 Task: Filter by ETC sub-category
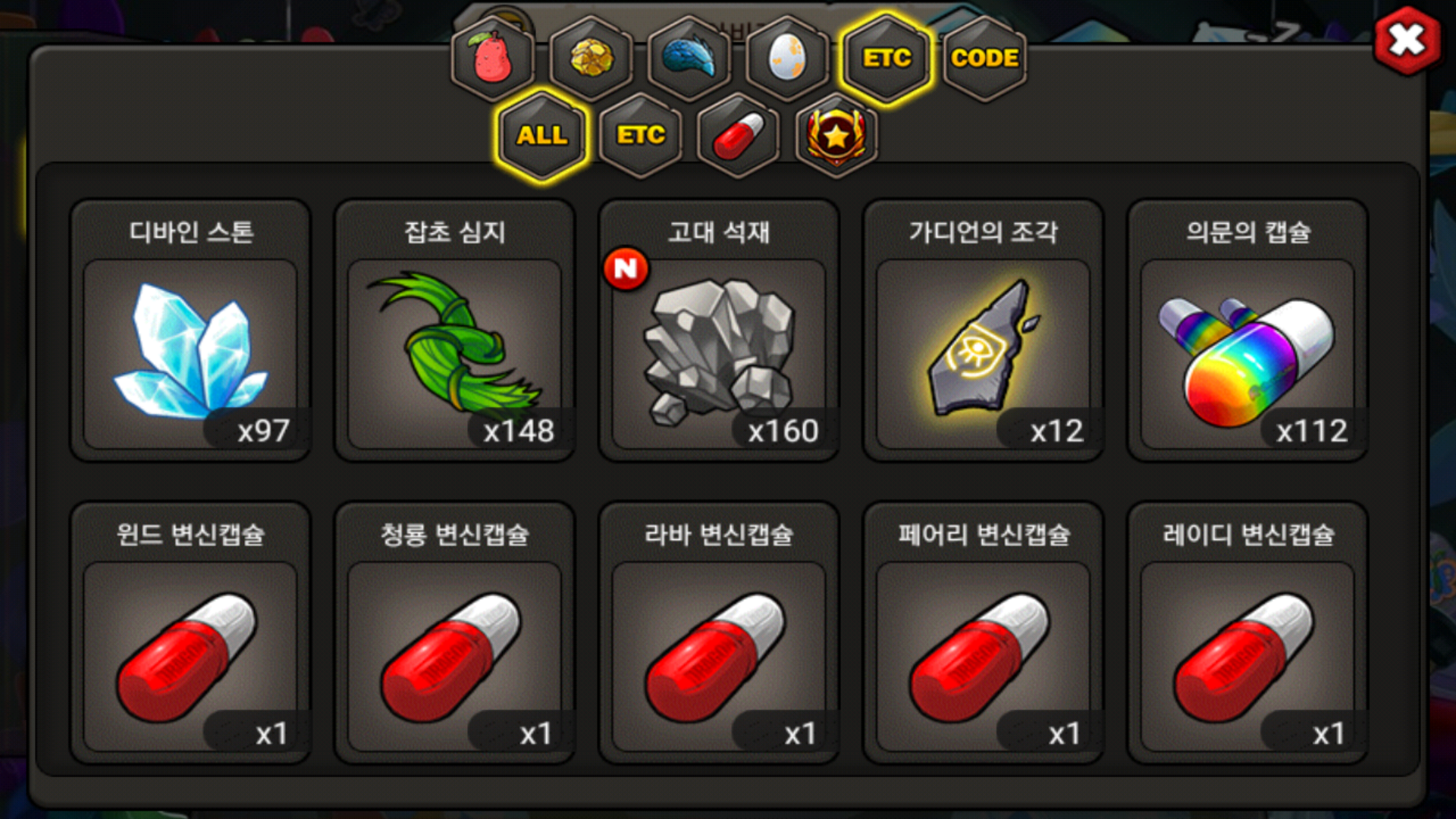point(641,136)
